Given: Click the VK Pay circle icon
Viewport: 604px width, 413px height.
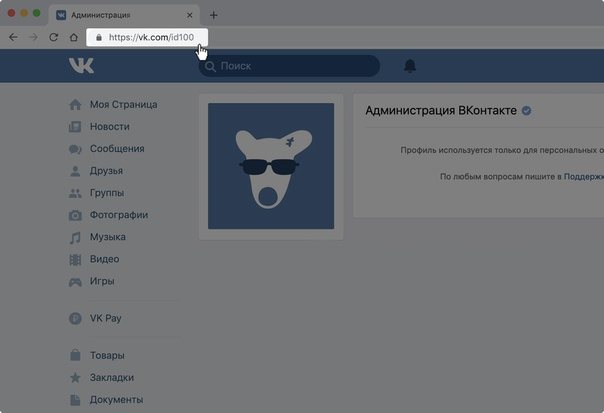Looking at the screenshot, I should pos(75,318).
